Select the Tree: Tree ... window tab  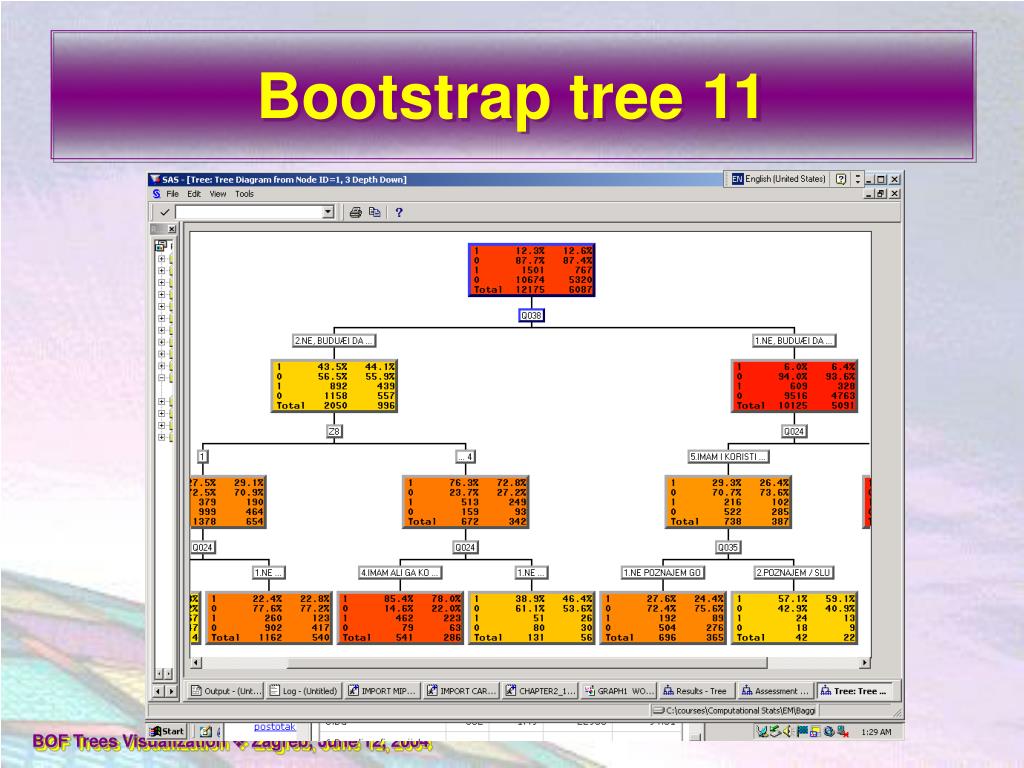(x=854, y=691)
